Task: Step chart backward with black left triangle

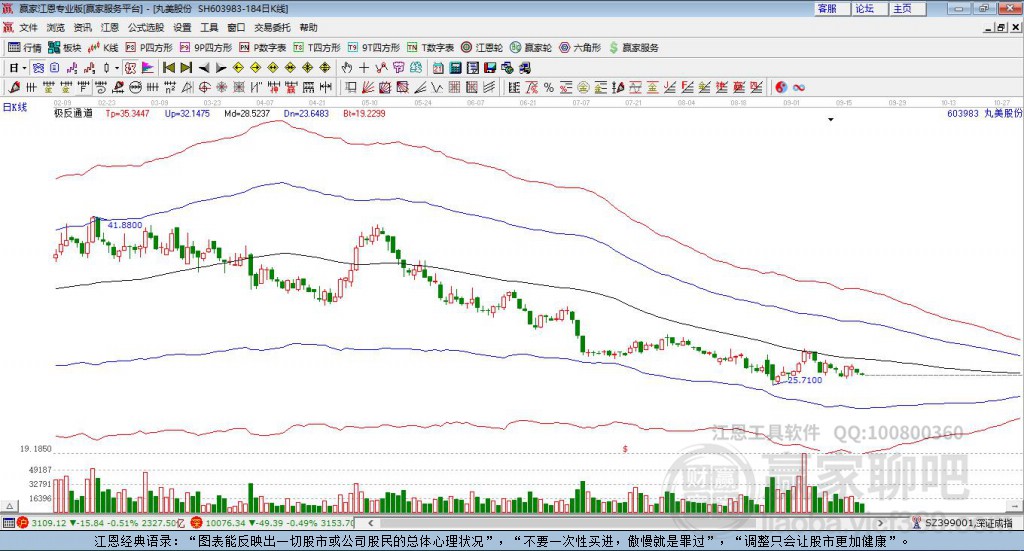Action: (x=204, y=67)
